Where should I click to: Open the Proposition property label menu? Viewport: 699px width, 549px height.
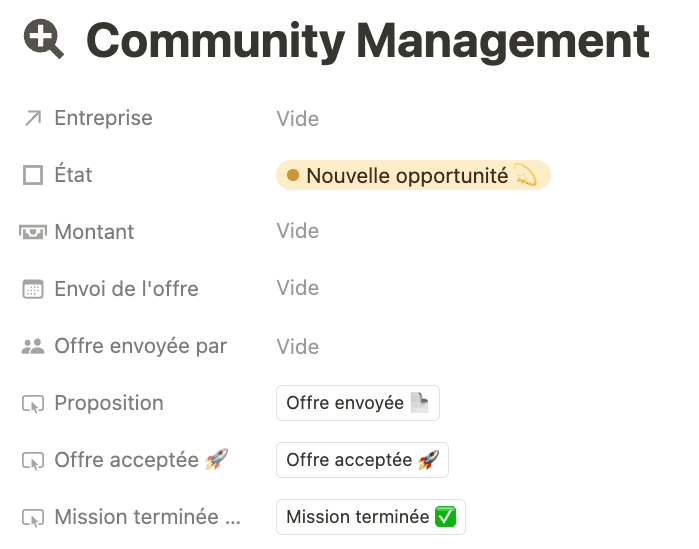[x=109, y=403]
